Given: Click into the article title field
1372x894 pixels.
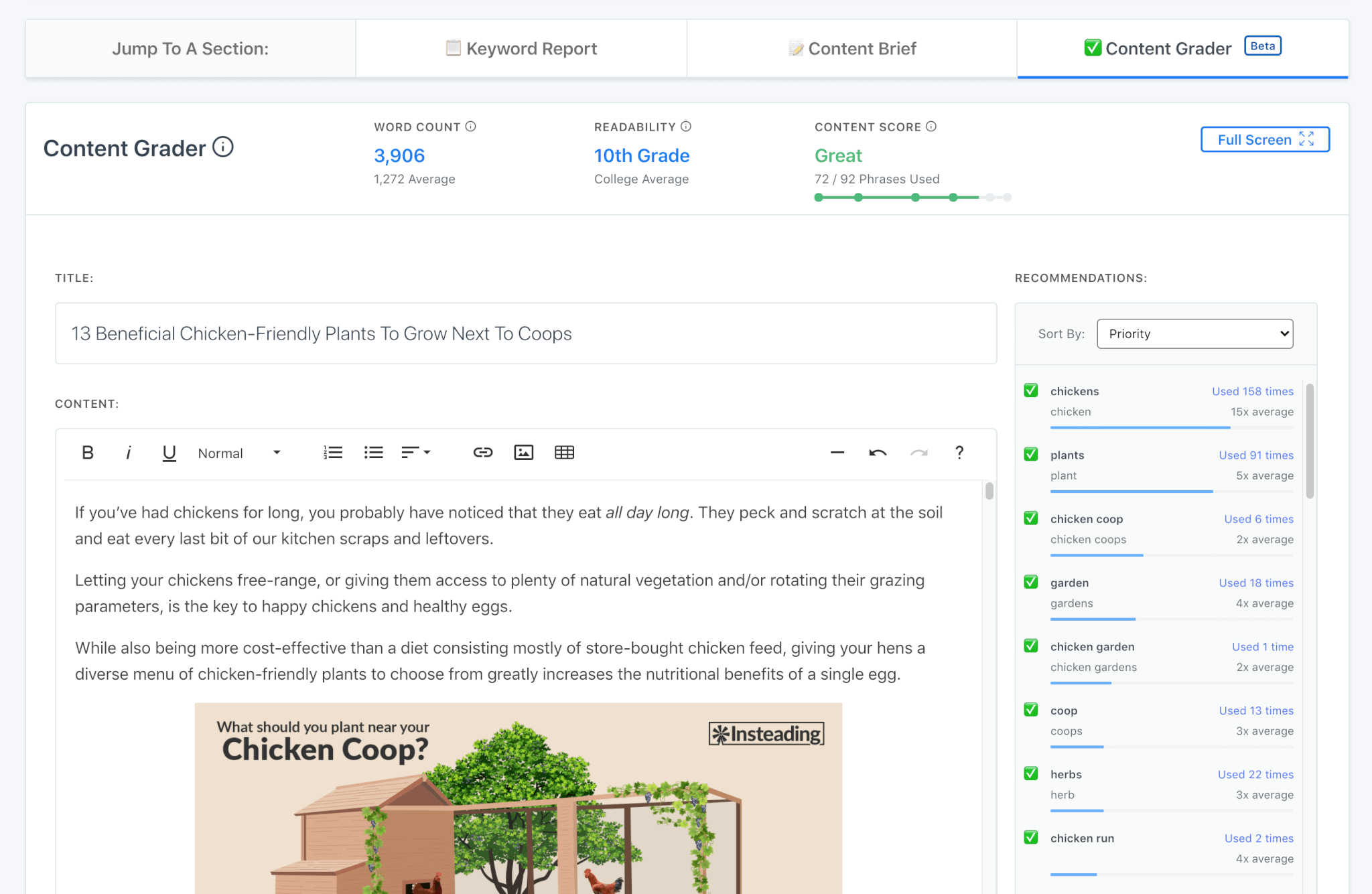Looking at the screenshot, I should pyautogui.click(x=525, y=333).
